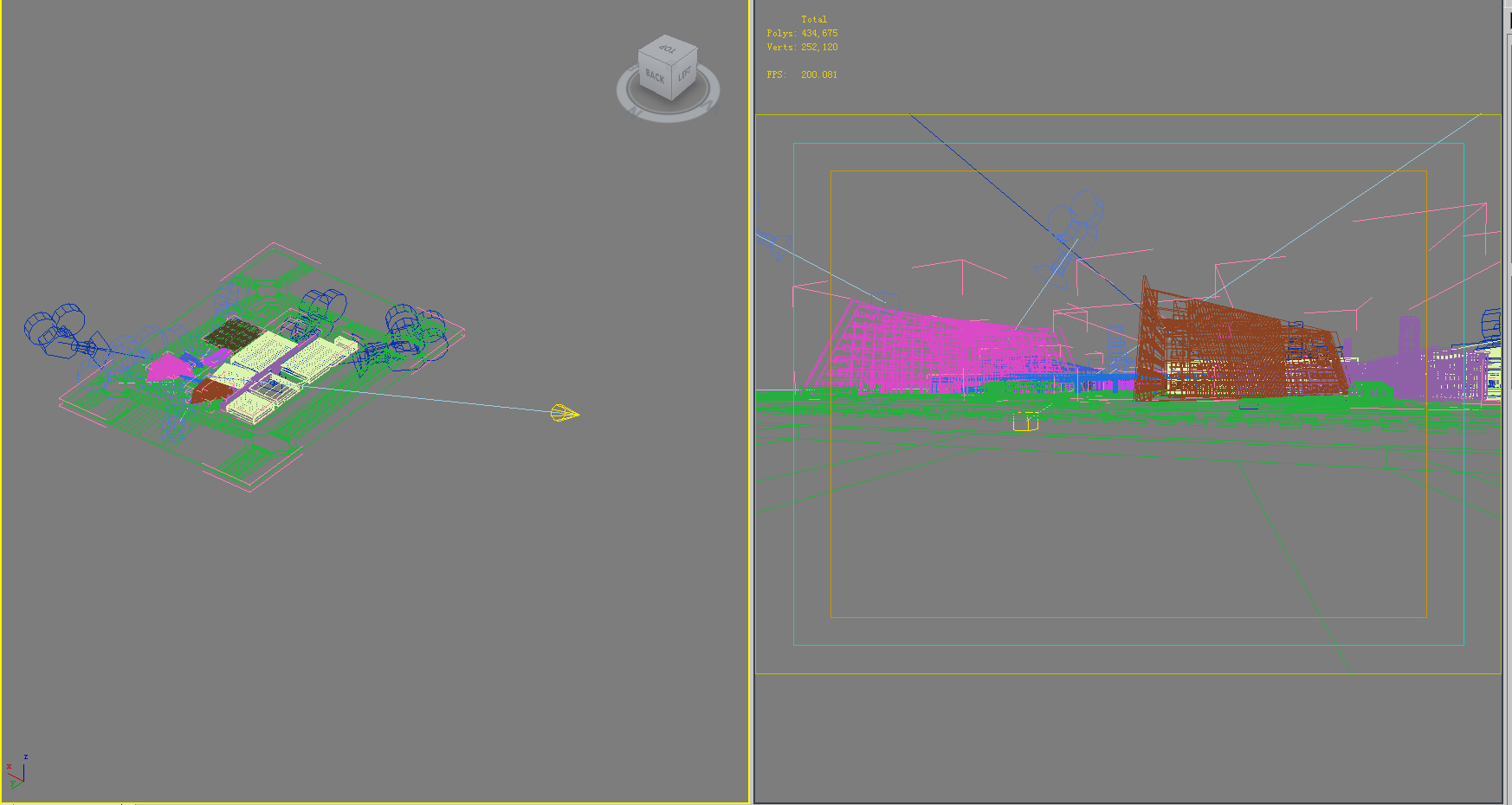This screenshot has width=1512, height=805.
Task: Select the yellow camera object in left viewport
Action: pyautogui.click(x=565, y=414)
